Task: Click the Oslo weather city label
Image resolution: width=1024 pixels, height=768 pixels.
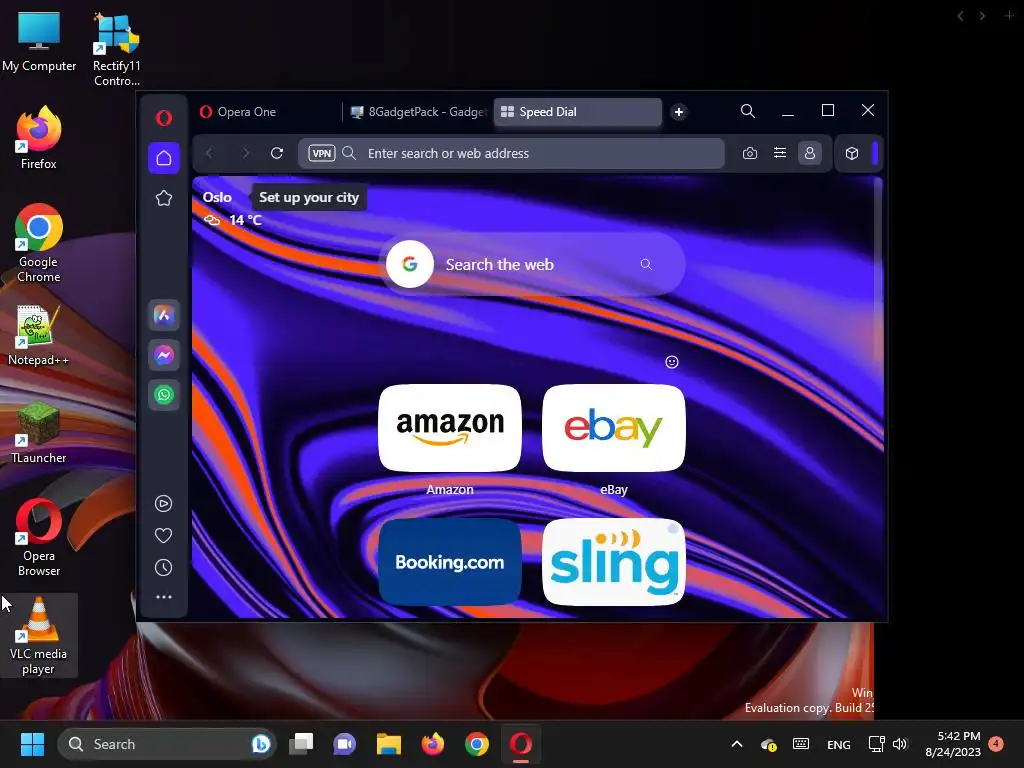Action: coord(217,197)
